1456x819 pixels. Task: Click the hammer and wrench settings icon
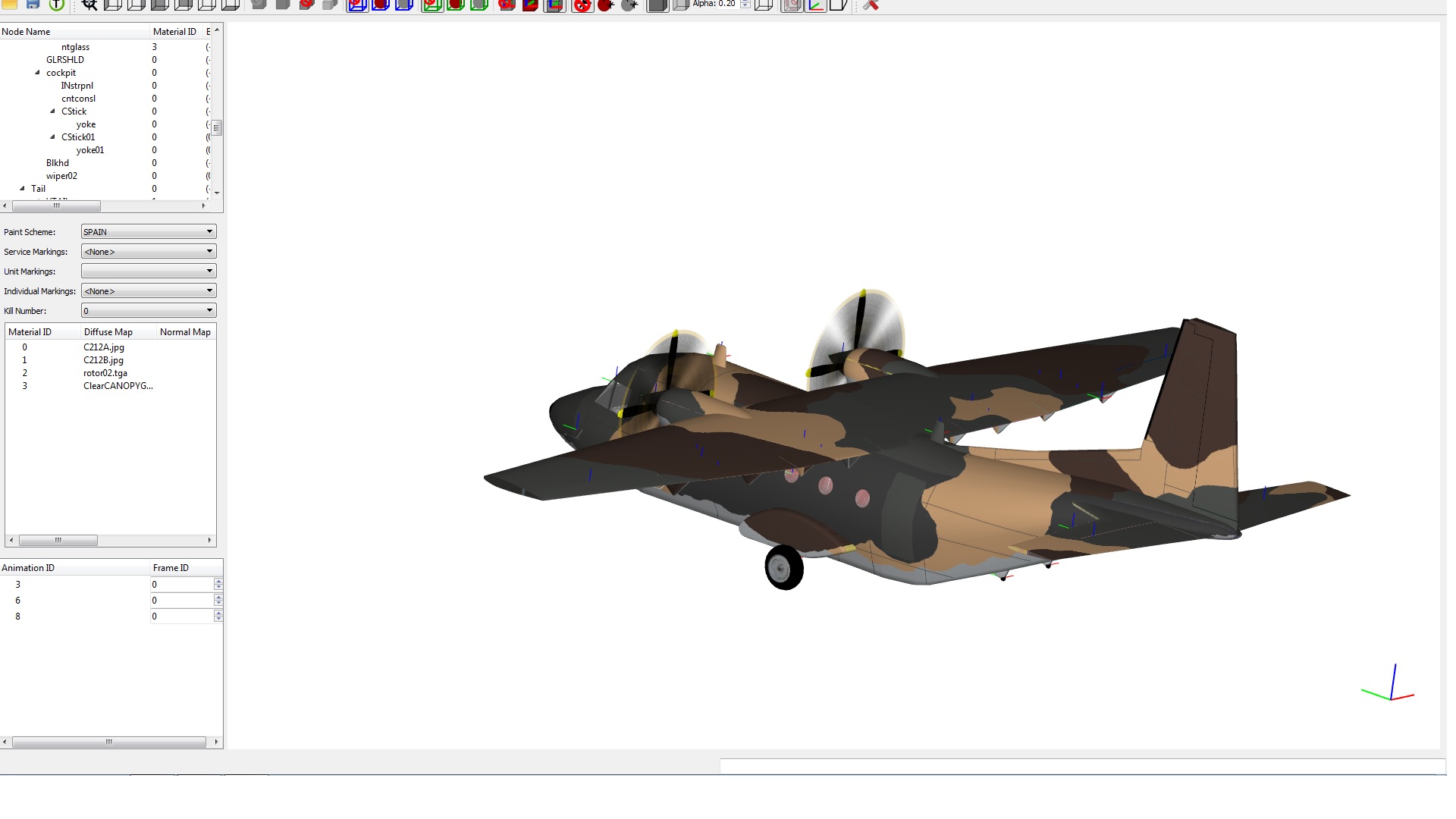871,5
